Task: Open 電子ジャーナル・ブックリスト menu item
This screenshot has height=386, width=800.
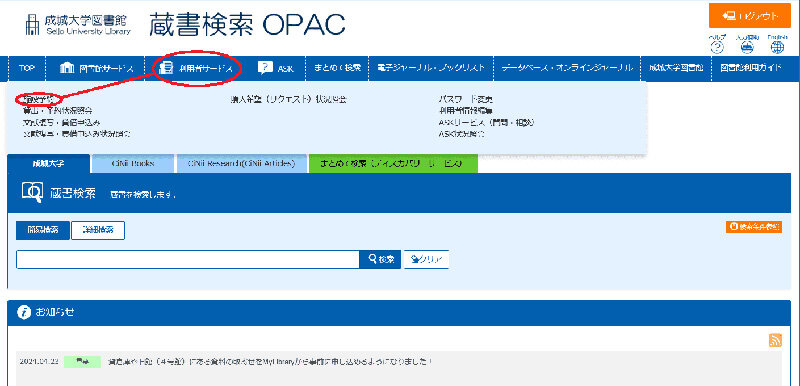Action: pos(431,68)
